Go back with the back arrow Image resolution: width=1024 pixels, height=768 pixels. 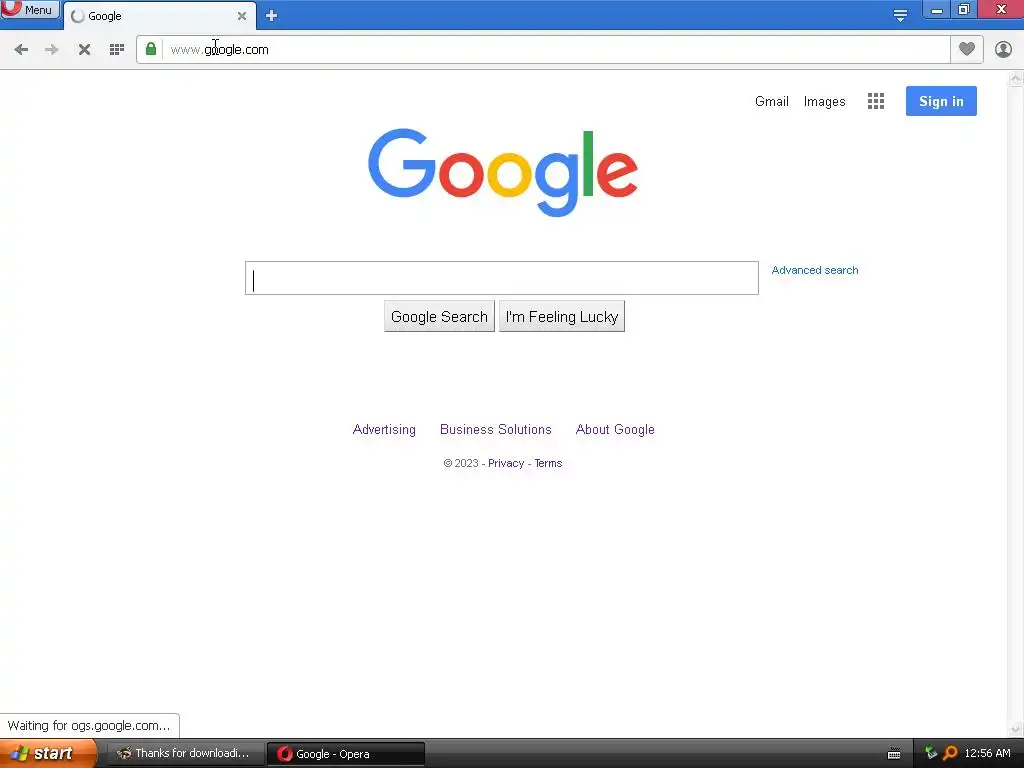21,50
